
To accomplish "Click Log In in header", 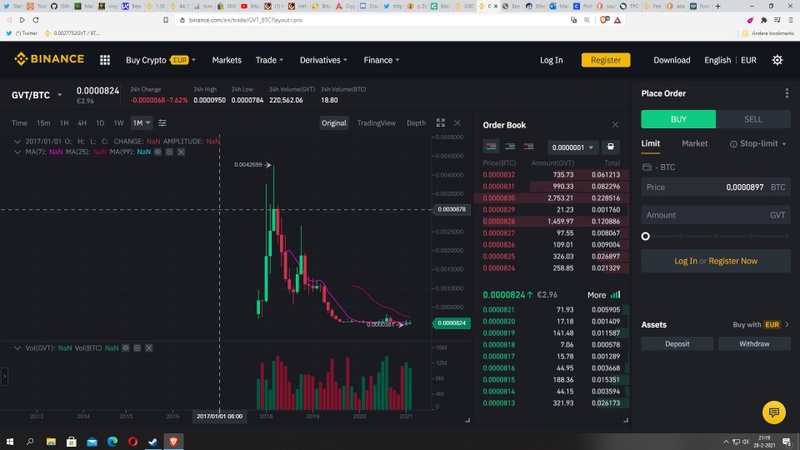I will click(x=551, y=60).
